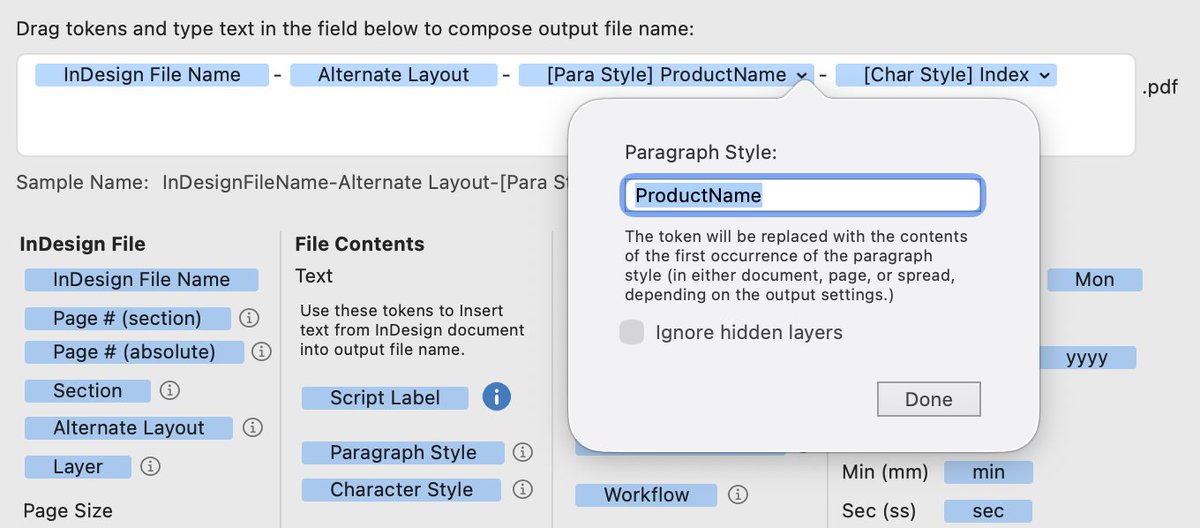Click the Script Label token
This screenshot has height=528, width=1200.
(385, 398)
